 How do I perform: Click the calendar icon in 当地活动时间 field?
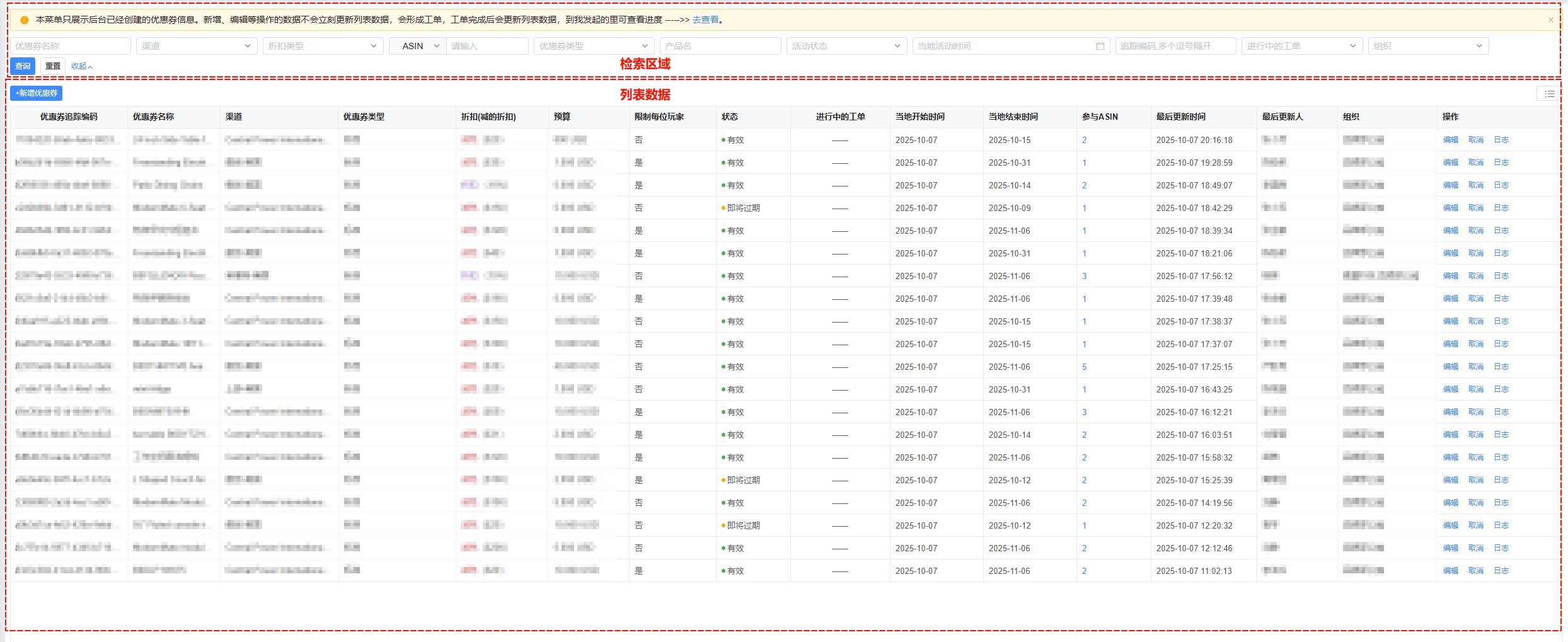click(x=1100, y=46)
